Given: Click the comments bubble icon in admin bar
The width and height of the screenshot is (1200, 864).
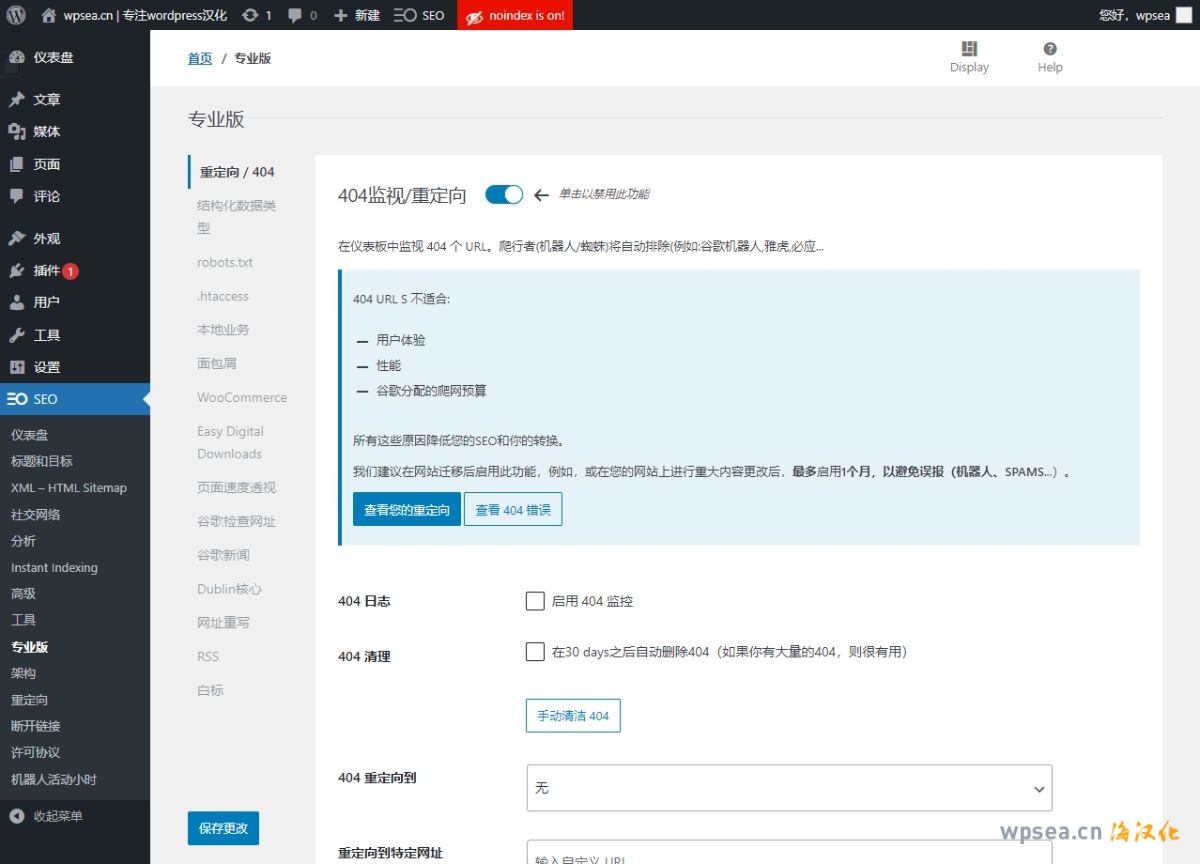Looking at the screenshot, I should pos(295,15).
